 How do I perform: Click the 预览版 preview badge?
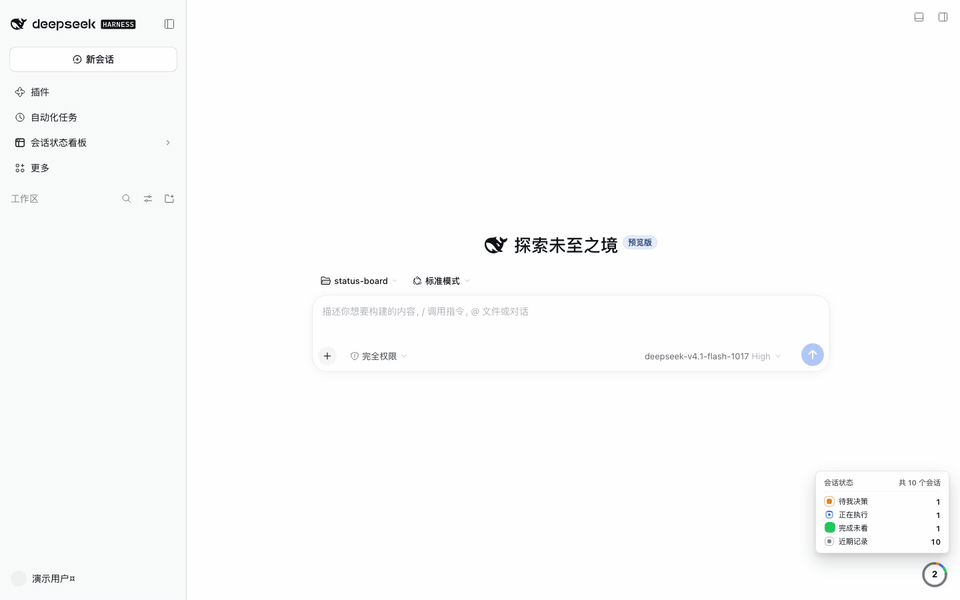pyautogui.click(x=640, y=242)
